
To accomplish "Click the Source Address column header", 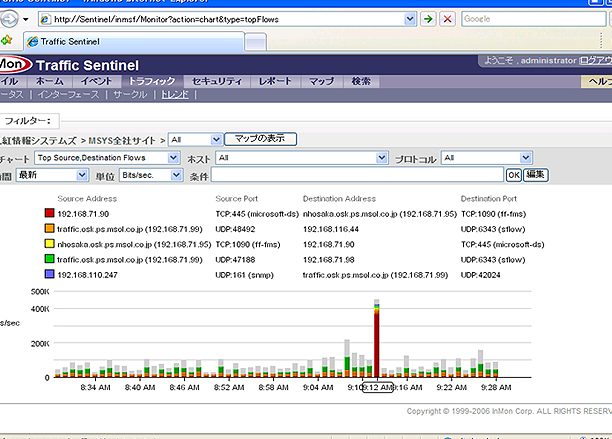I will coord(87,199).
